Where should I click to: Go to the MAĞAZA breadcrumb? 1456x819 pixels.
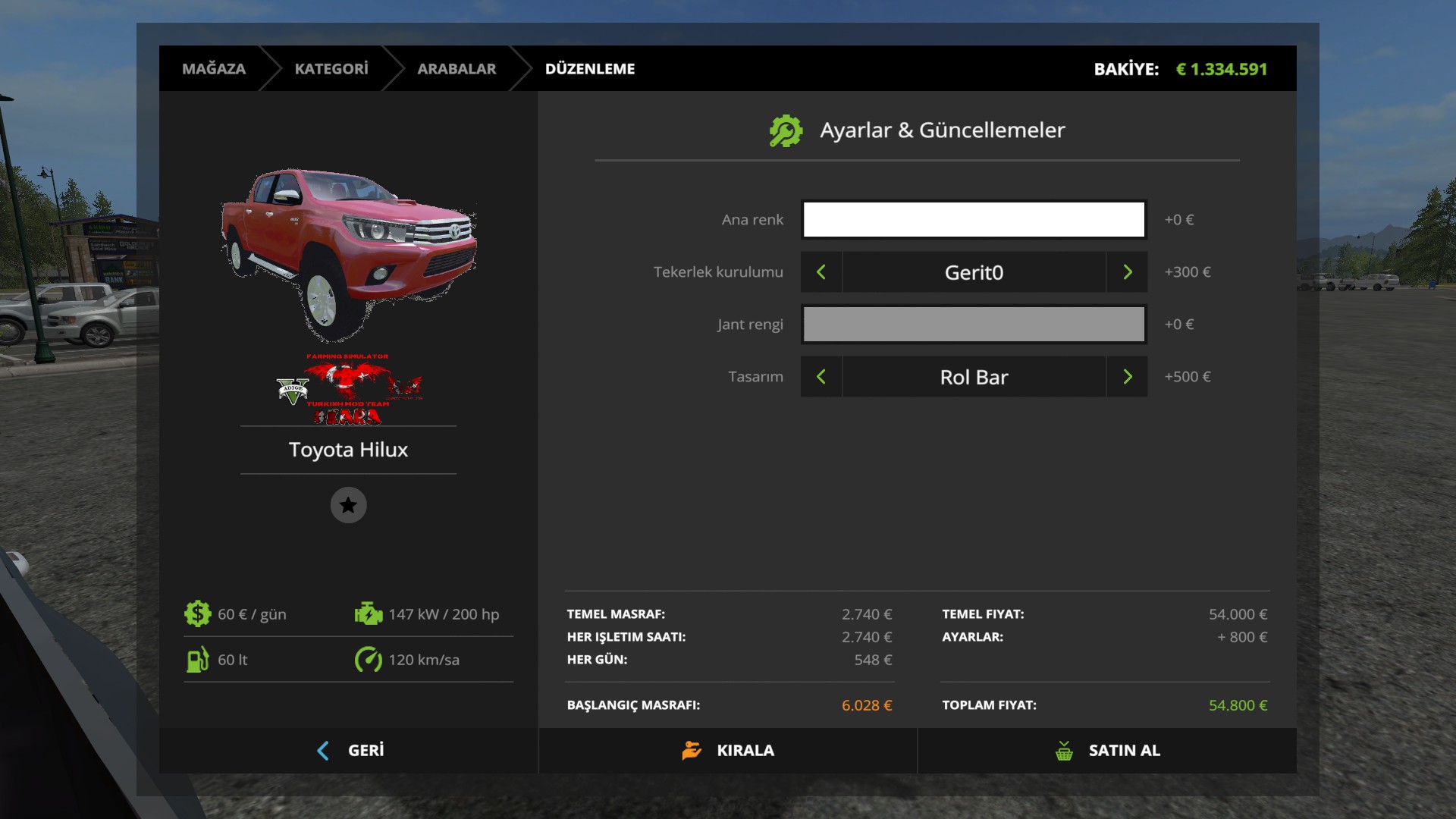click(x=214, y=69)
